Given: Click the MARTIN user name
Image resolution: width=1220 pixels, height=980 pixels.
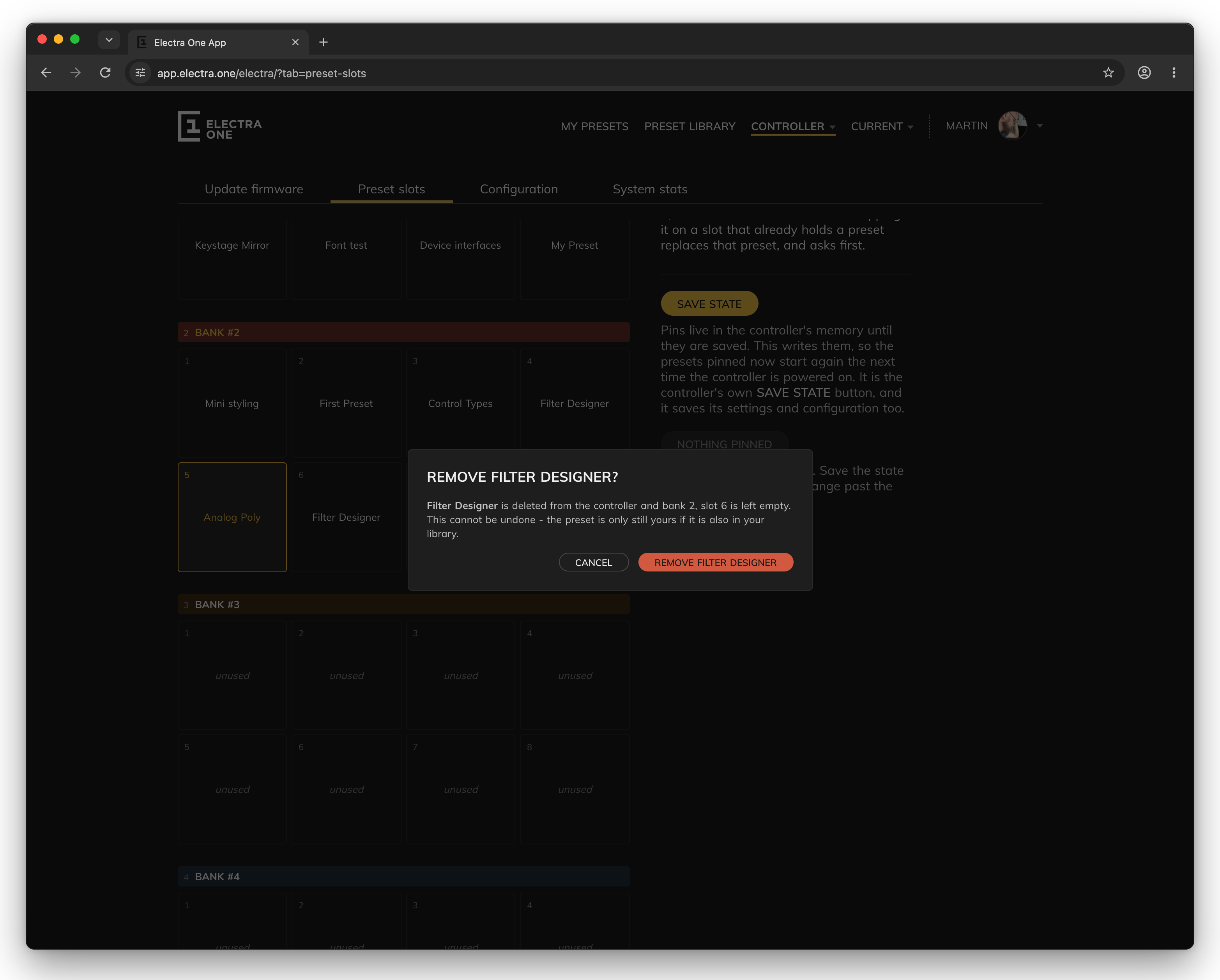Looking at the screenshot, I should (x=967, y=126).
